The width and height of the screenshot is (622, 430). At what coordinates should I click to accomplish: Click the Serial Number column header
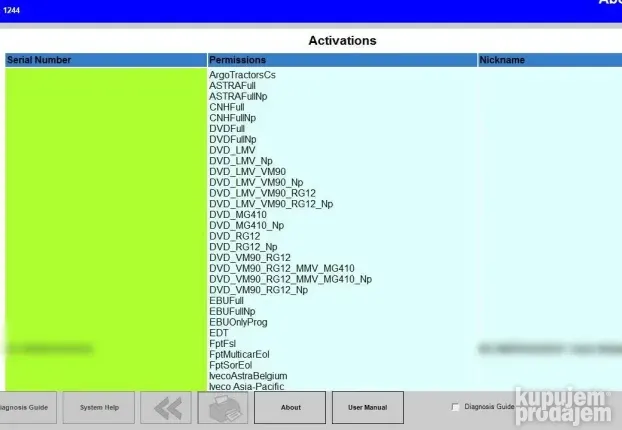(106, 60)
